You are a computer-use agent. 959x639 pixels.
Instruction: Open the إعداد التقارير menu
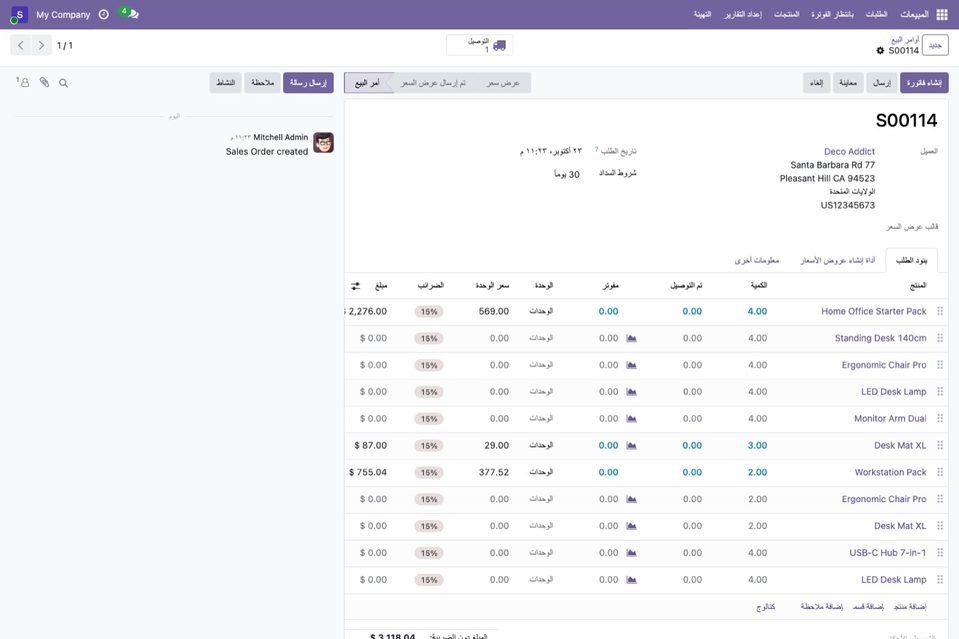pyautogui.click(x=743, y=14)
